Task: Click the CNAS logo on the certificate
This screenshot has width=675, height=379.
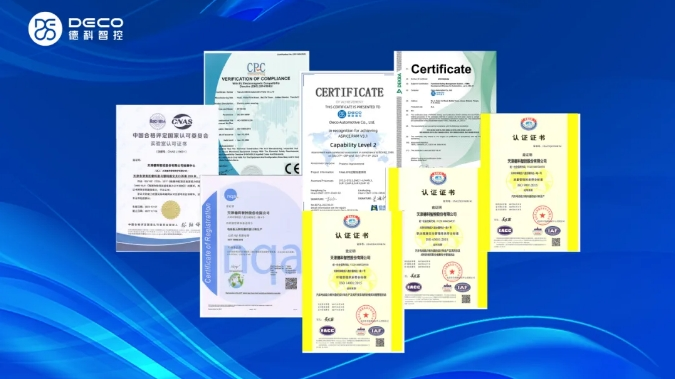Action: click(182, 121)
